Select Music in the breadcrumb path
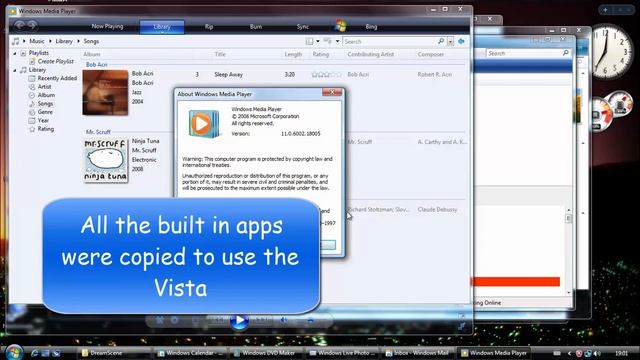Viewport: 640px width, 360px height. click(37, 41)
